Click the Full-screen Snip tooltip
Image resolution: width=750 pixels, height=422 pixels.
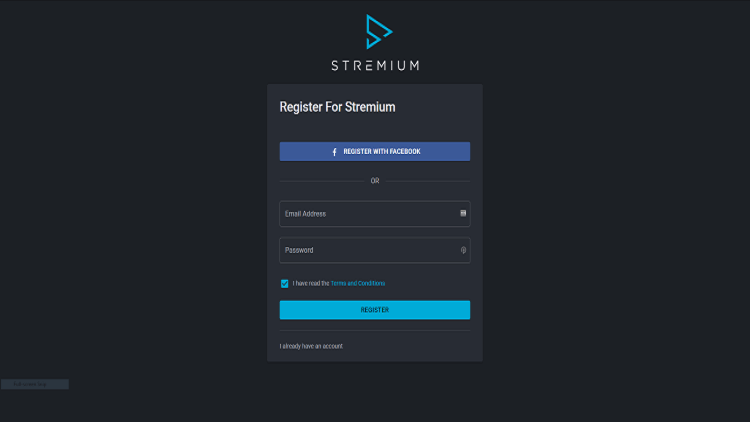tap(34, 384)
